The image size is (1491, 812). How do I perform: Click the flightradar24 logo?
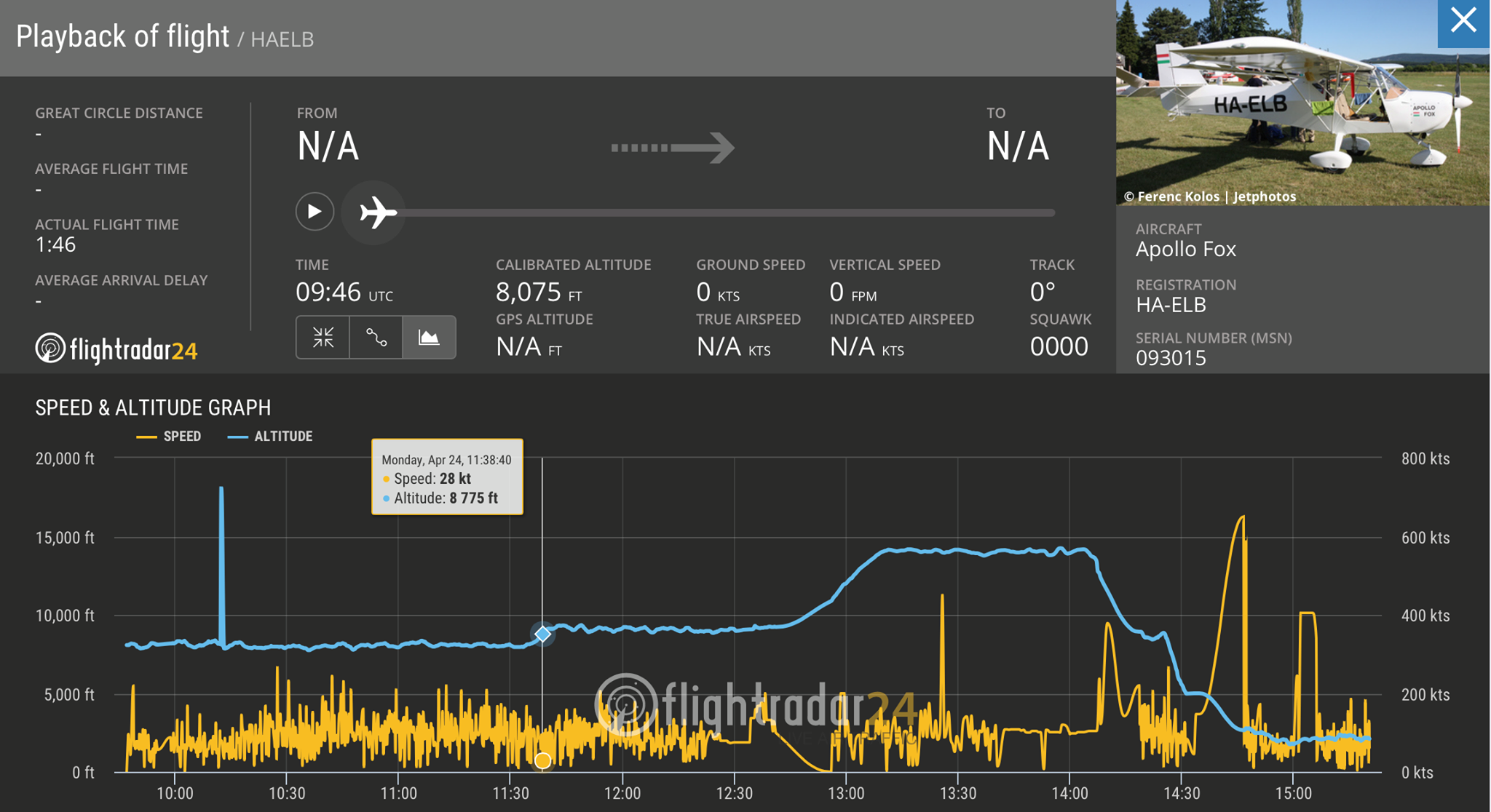[x=116, y=349]
